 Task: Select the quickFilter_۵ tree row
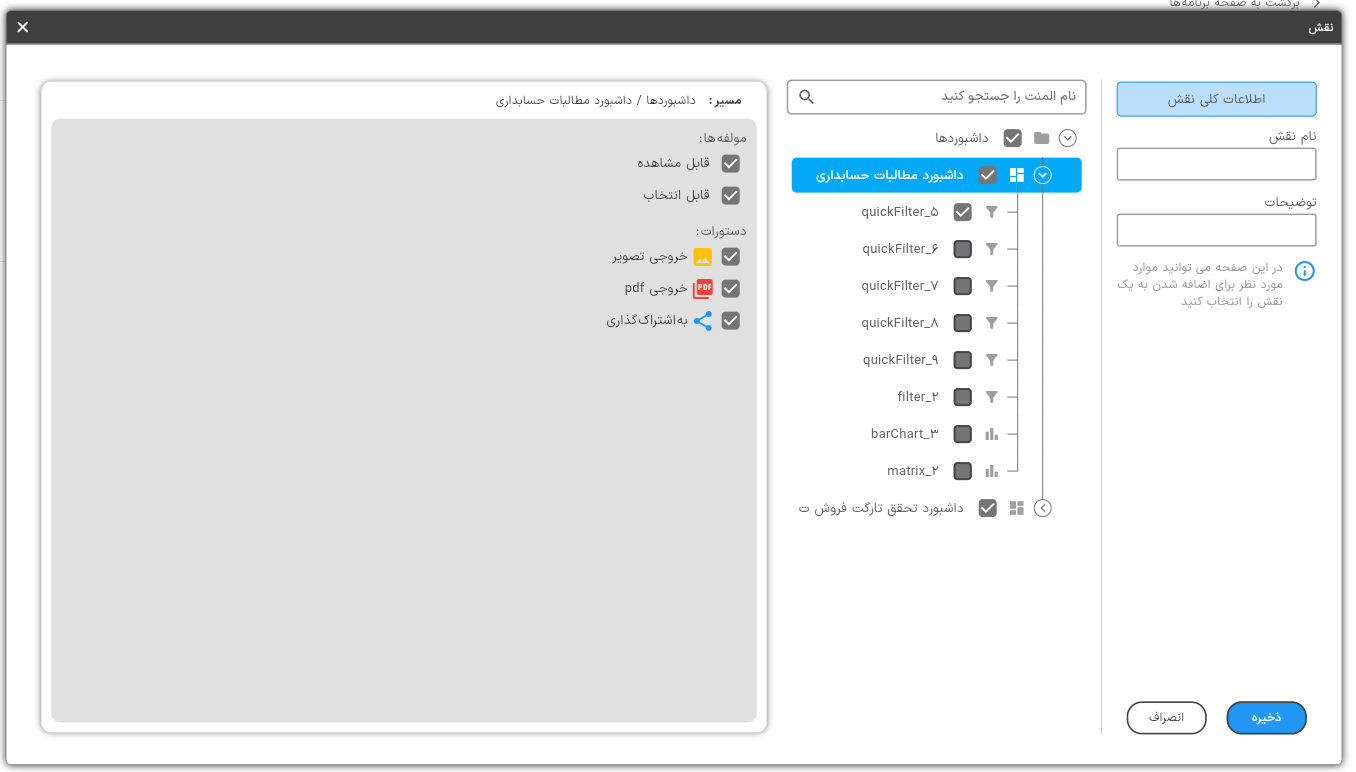[900, 212]
